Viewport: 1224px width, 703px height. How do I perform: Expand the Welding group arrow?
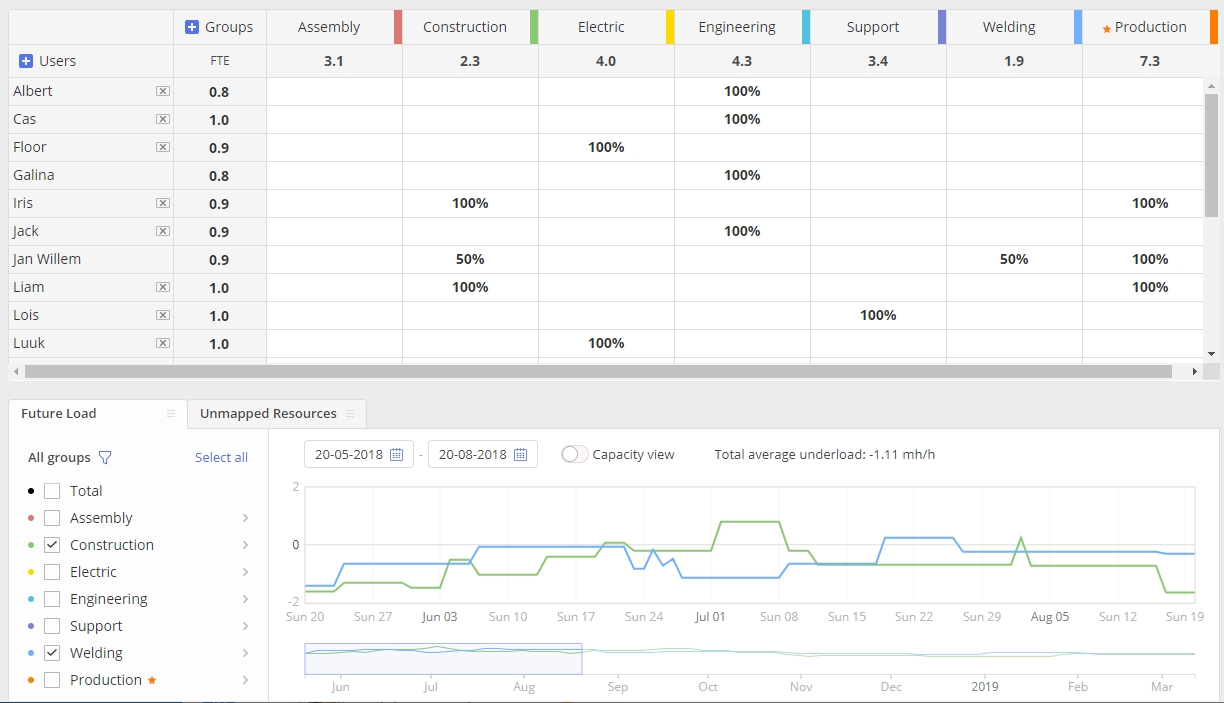click(x=245, y=653)
